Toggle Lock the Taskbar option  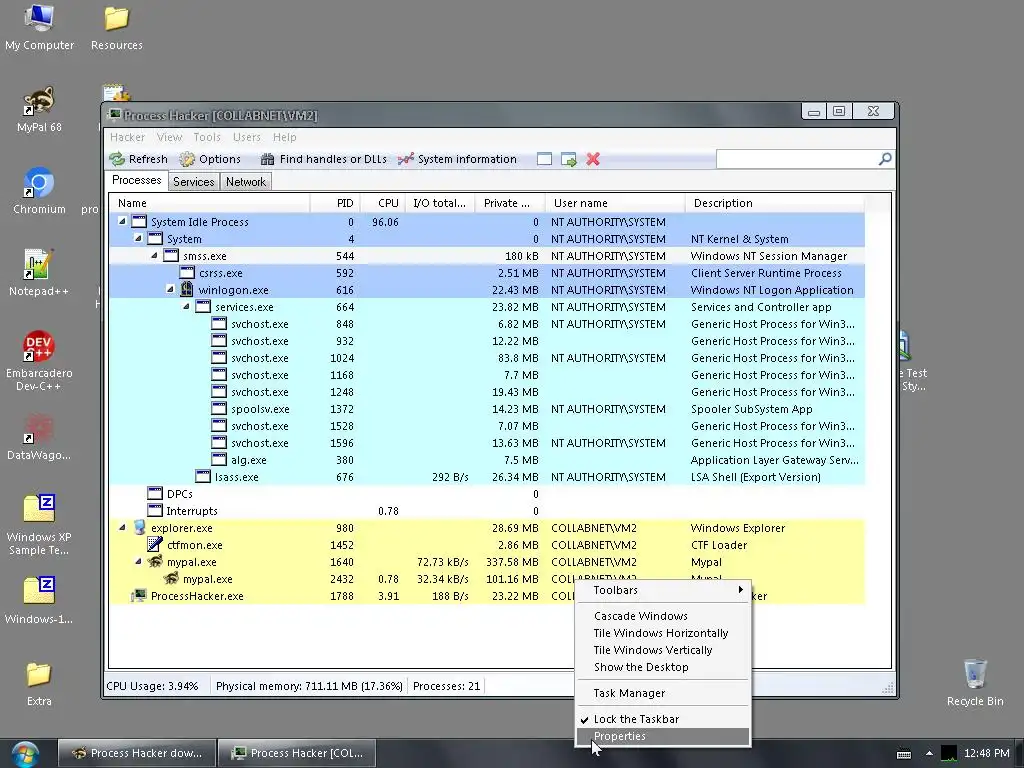pos(663,719)
